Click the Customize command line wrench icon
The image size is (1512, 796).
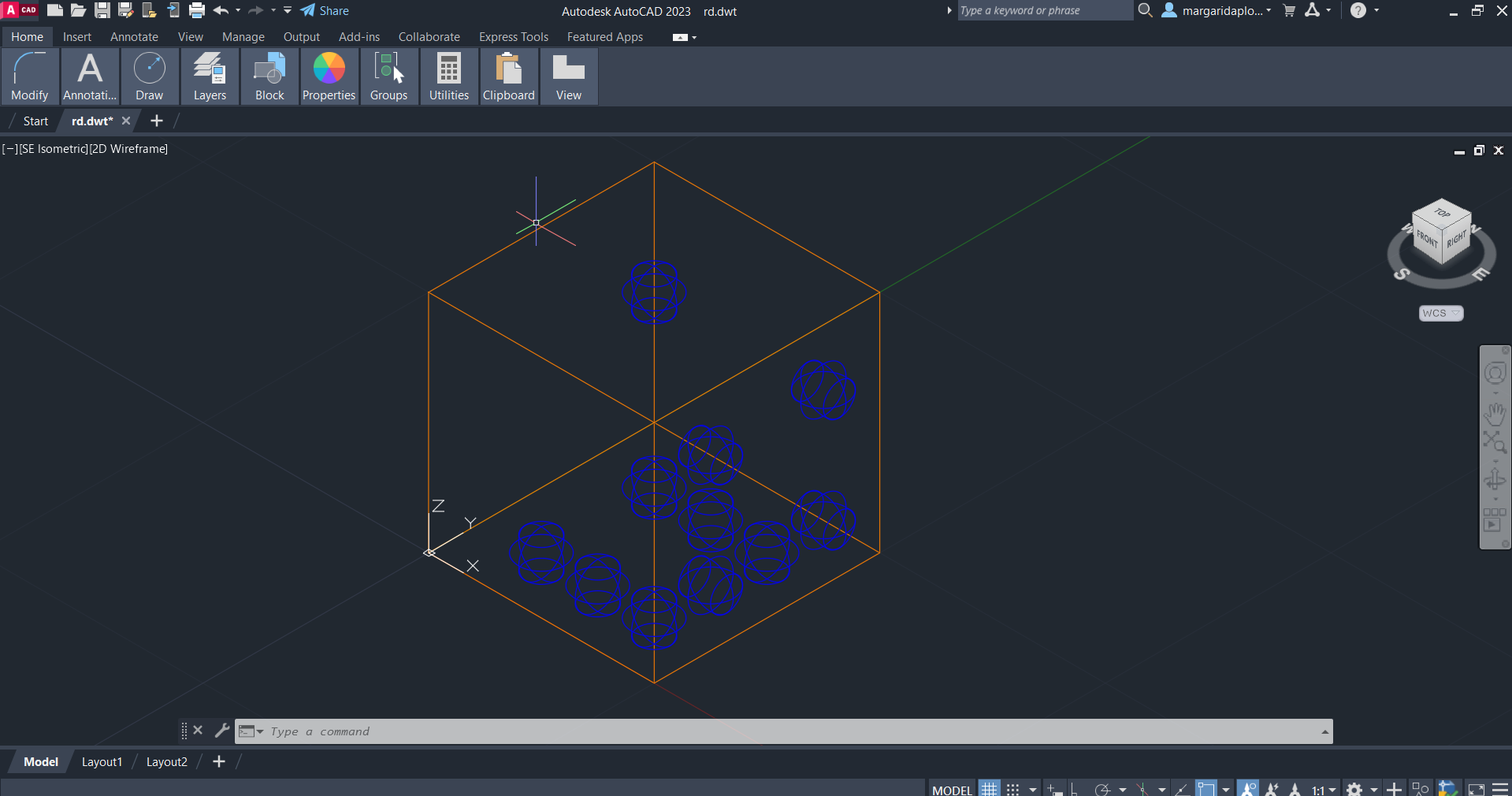222,731
